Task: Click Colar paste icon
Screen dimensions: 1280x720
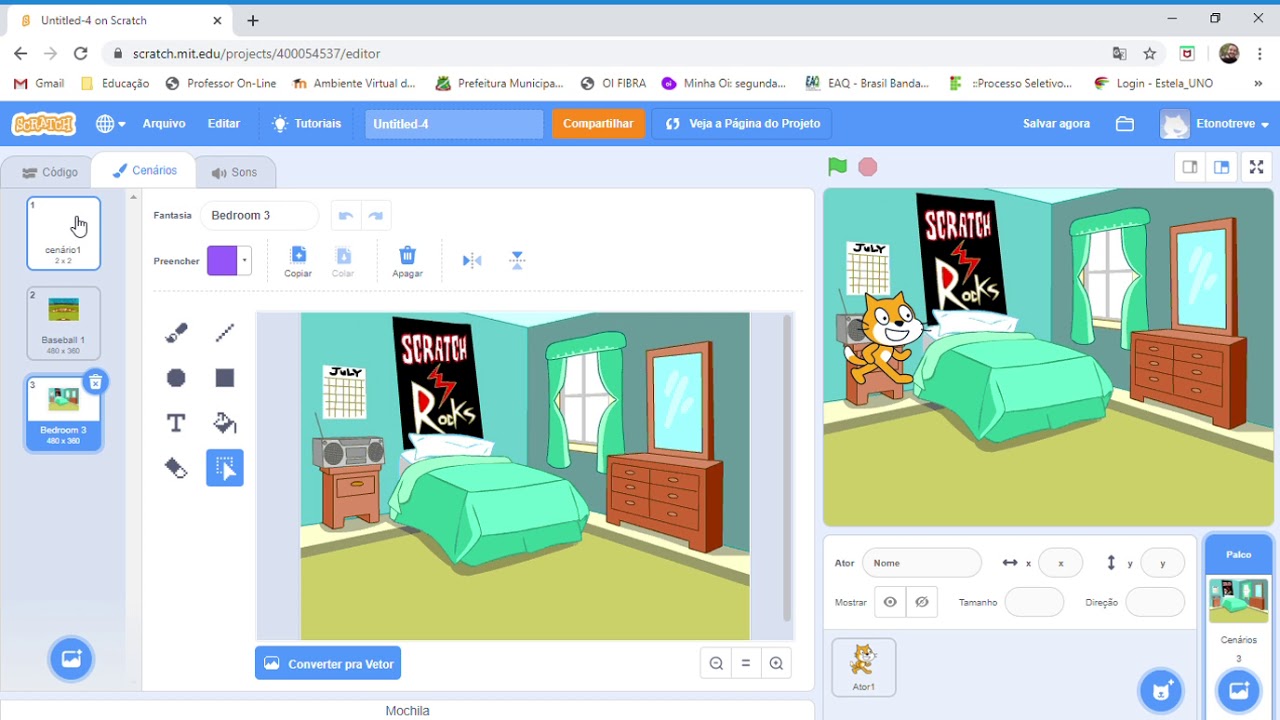Action: click(343, 255)
